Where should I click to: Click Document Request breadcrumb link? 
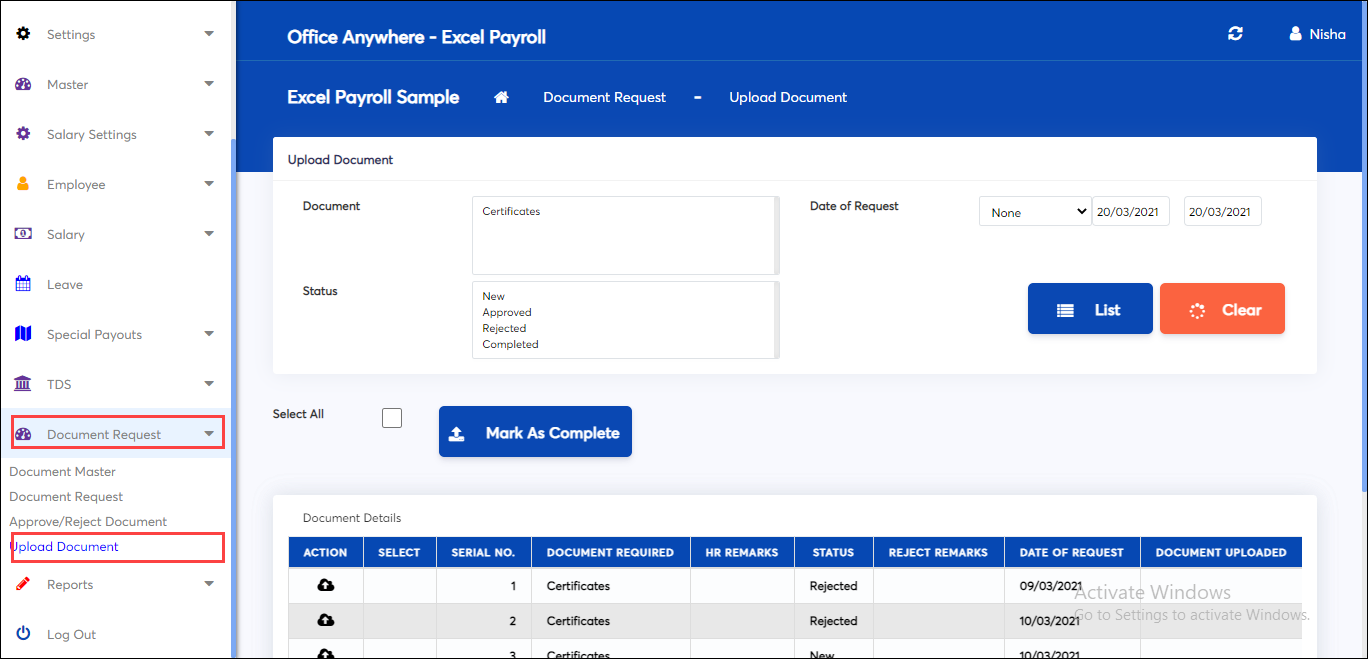[x=605, y=97]
